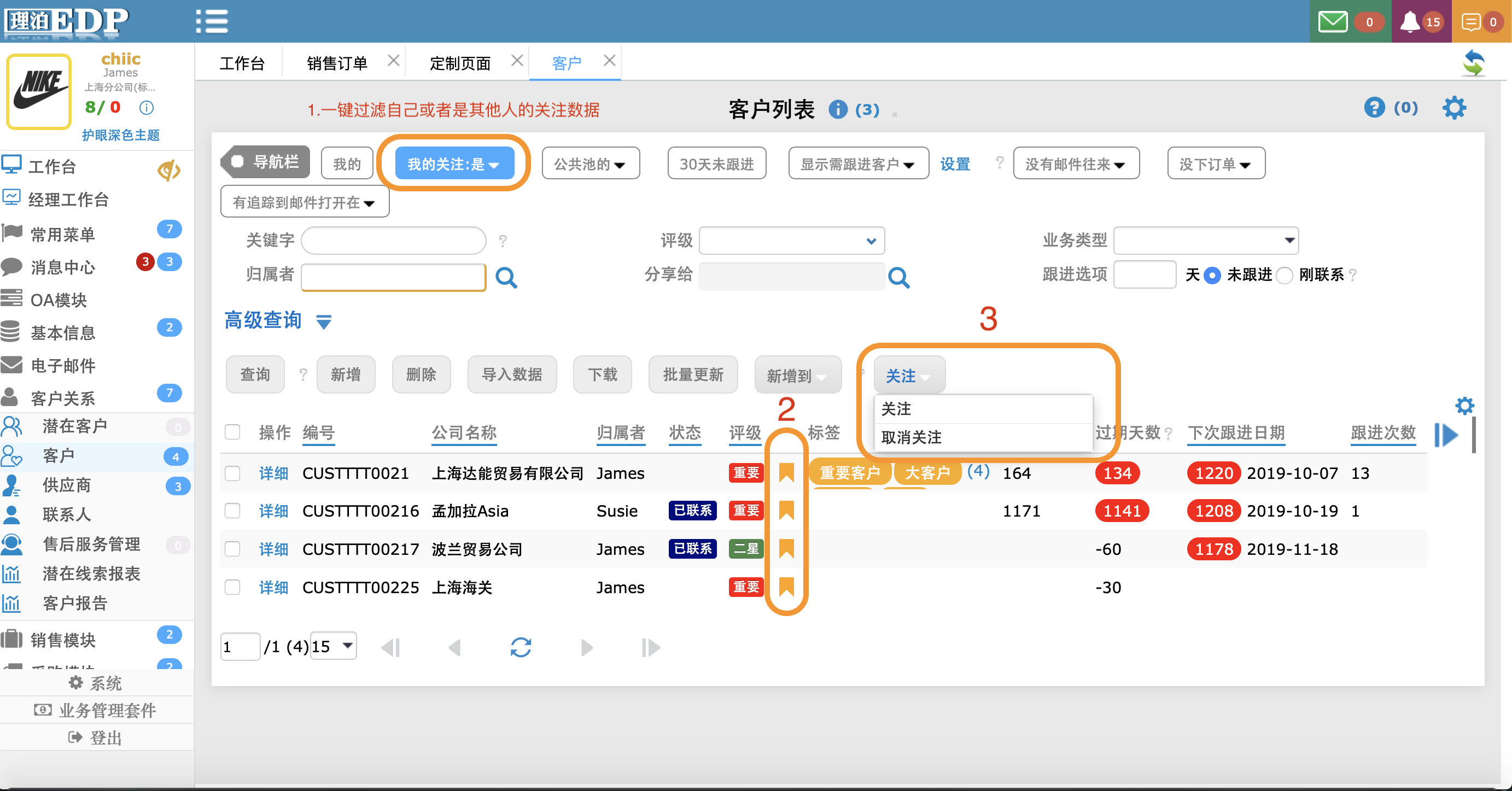Screen dimensions: 1512x791
Task: Choose 取消关注 from the dropdown menu
Action: tap(912, 437)
